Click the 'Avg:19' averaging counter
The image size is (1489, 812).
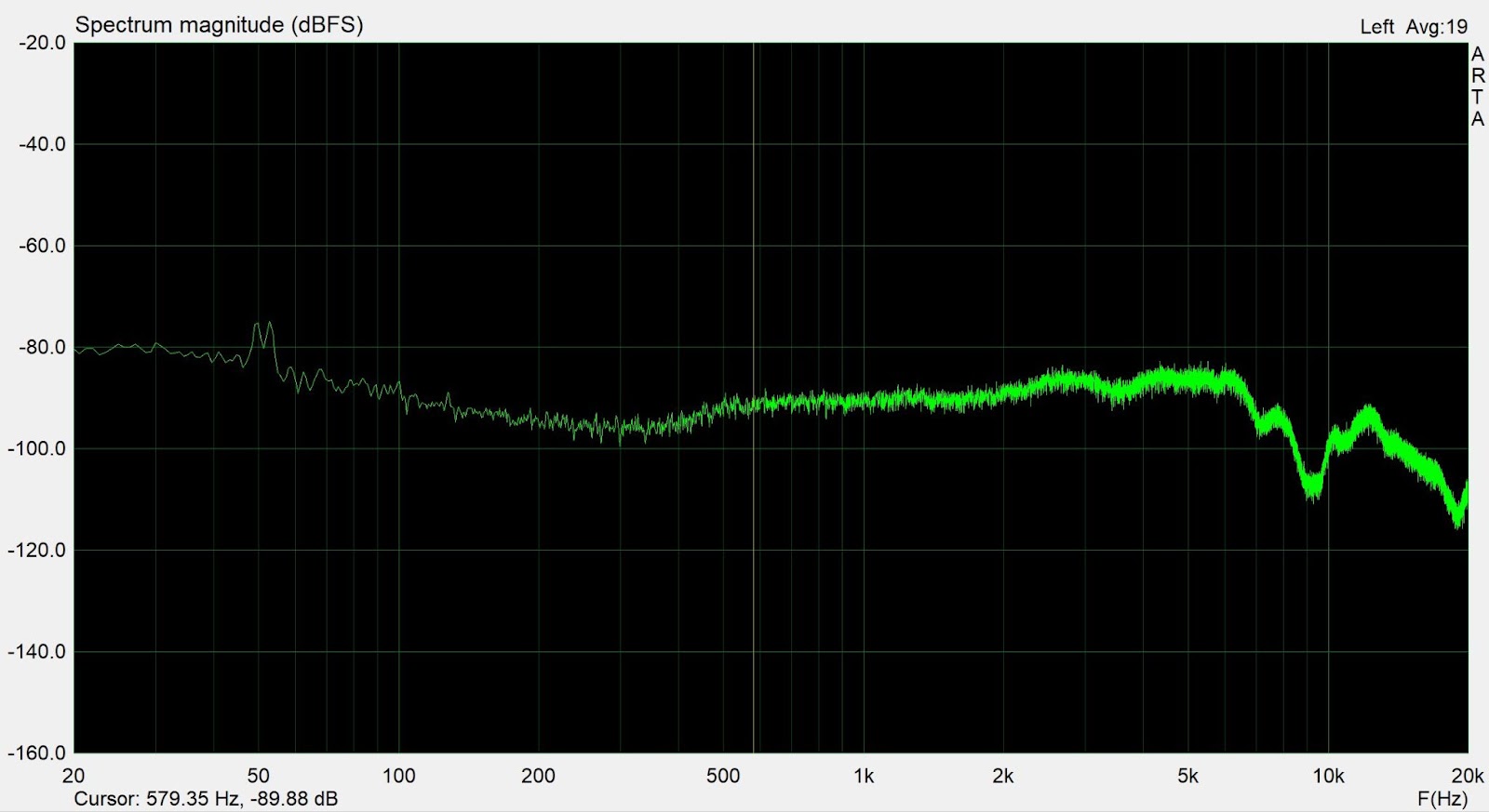tap(1436, 27)
